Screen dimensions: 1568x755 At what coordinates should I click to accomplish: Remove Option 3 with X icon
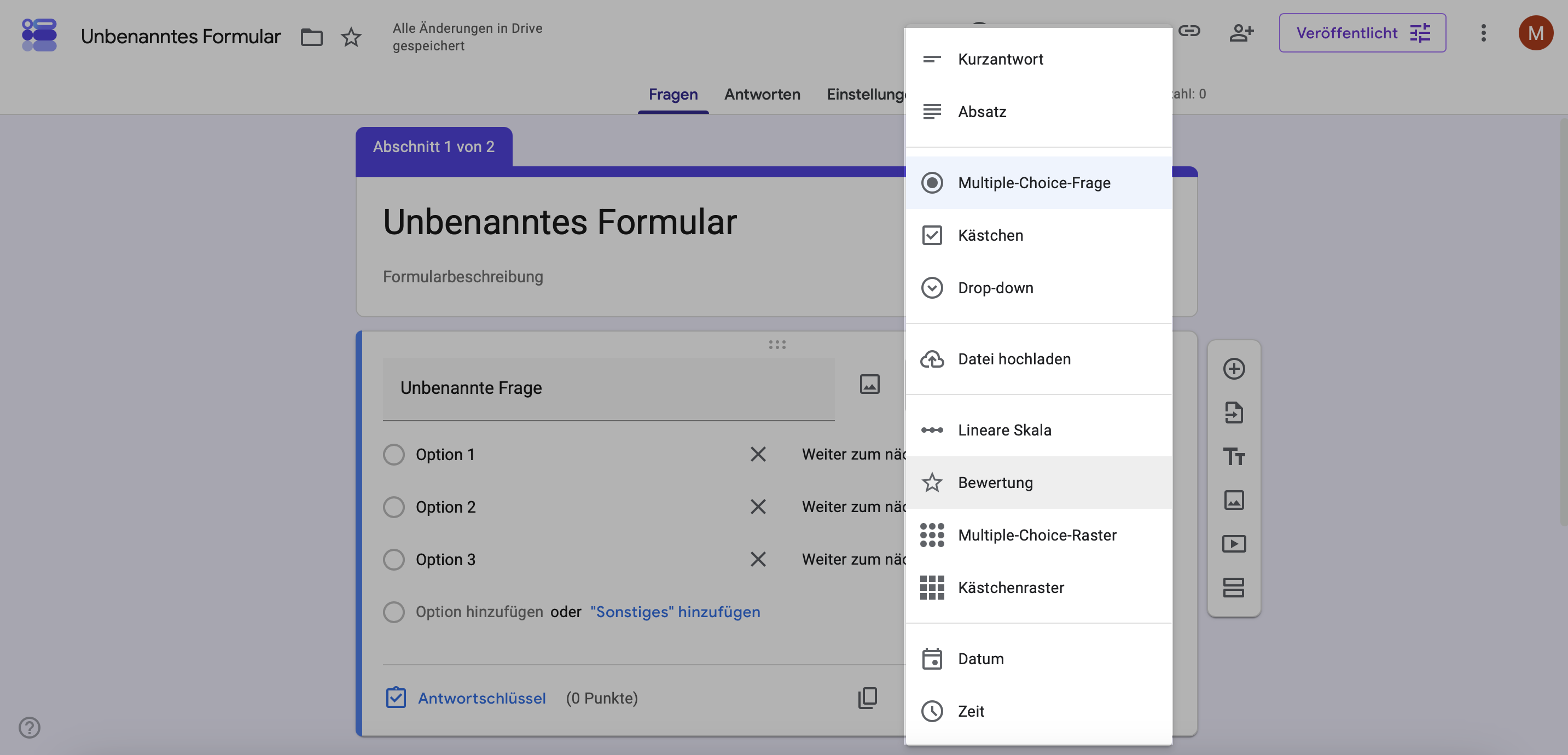pyautogui.click(x=758, y=559)
